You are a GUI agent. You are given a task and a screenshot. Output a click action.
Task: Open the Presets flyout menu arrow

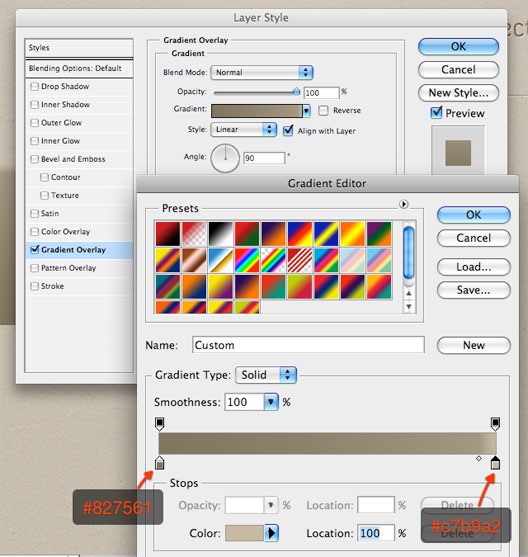[x=403, y=204]
